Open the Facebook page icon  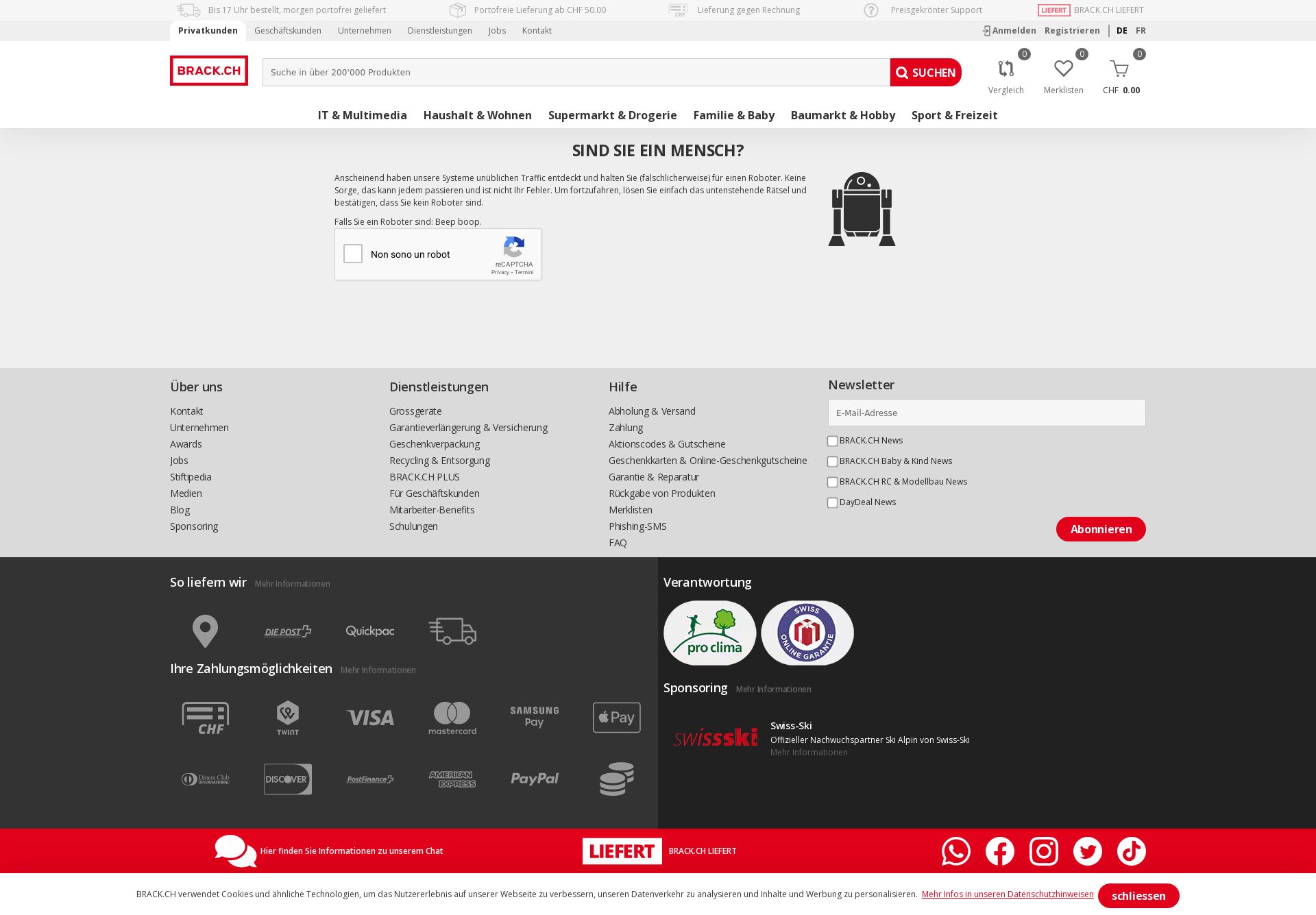pos(1000,851)
